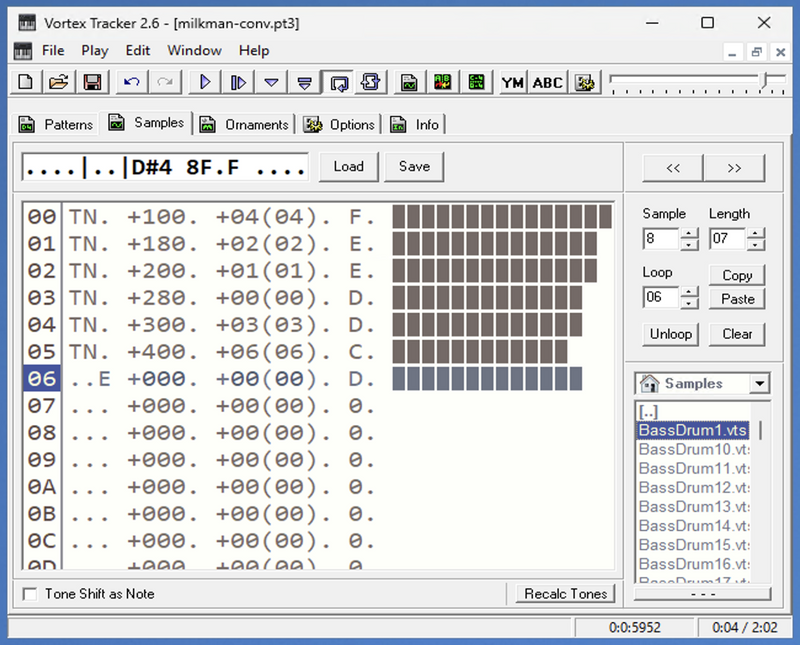Viewport: 800px width, 645px height.
Task: Expand the Samples folder dropdown
Action: pyautogui.click(x=760, y=383)
